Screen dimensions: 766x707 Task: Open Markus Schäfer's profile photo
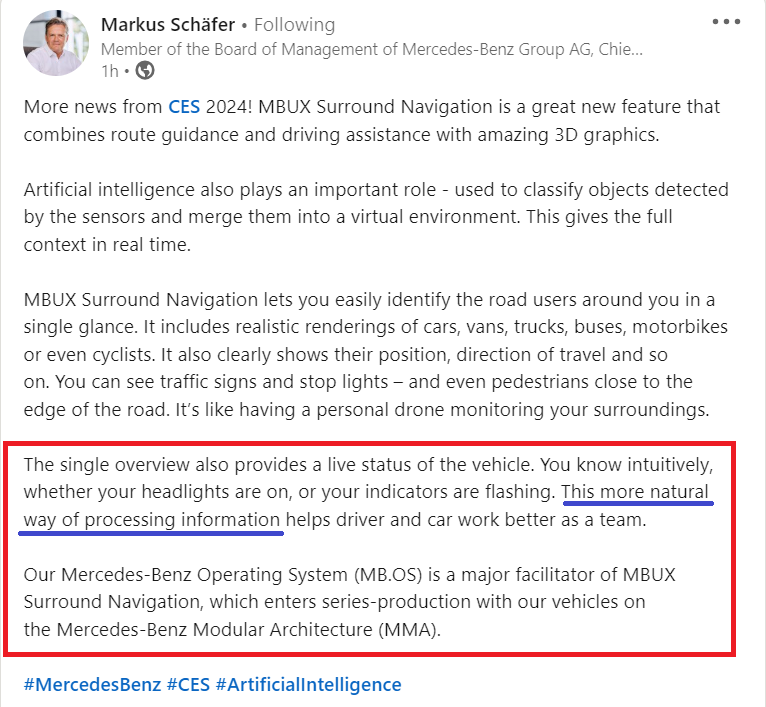click(56, 43)
